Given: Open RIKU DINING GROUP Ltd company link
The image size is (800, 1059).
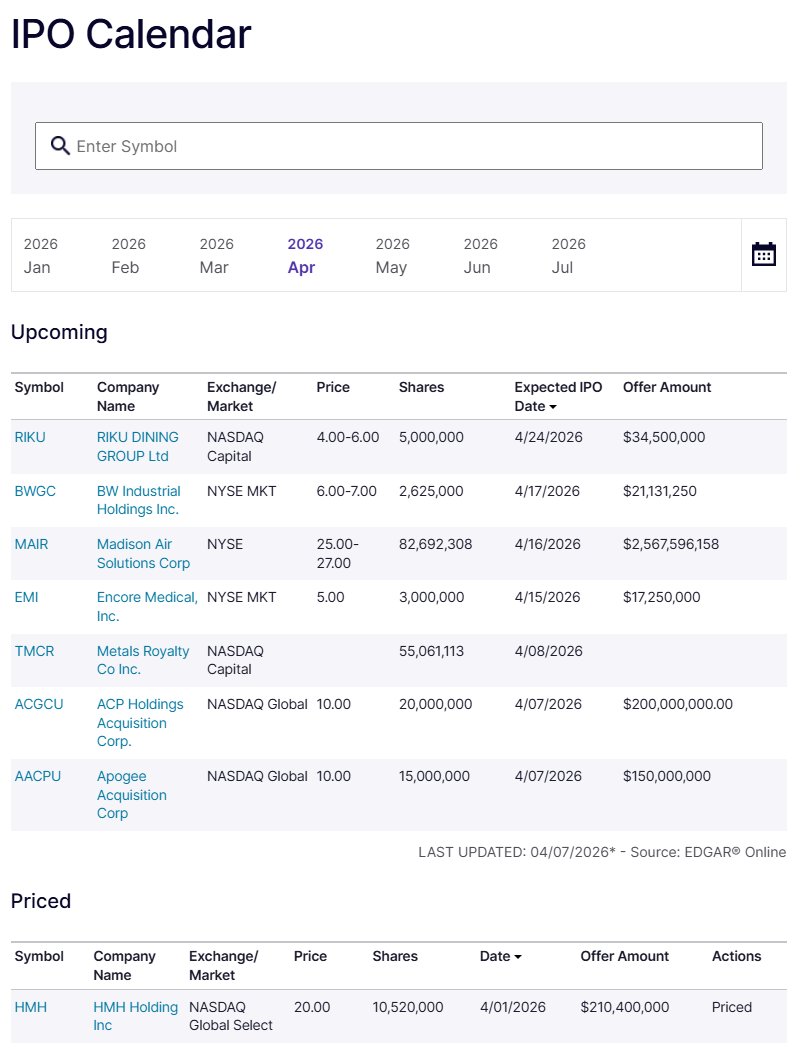Looking at the screenshot, I should pos(138,446).
